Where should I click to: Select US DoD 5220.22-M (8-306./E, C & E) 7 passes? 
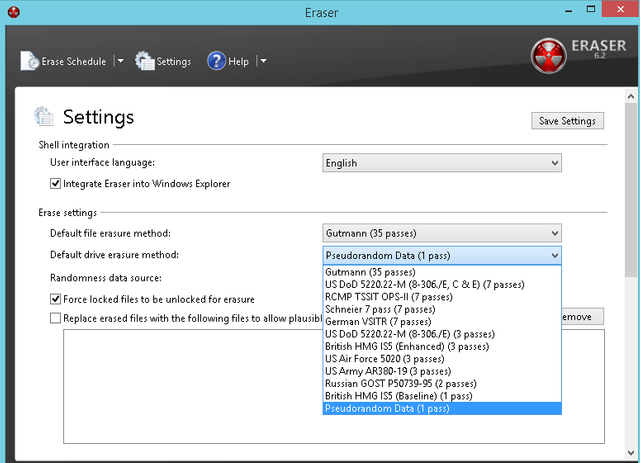[442, 284]
